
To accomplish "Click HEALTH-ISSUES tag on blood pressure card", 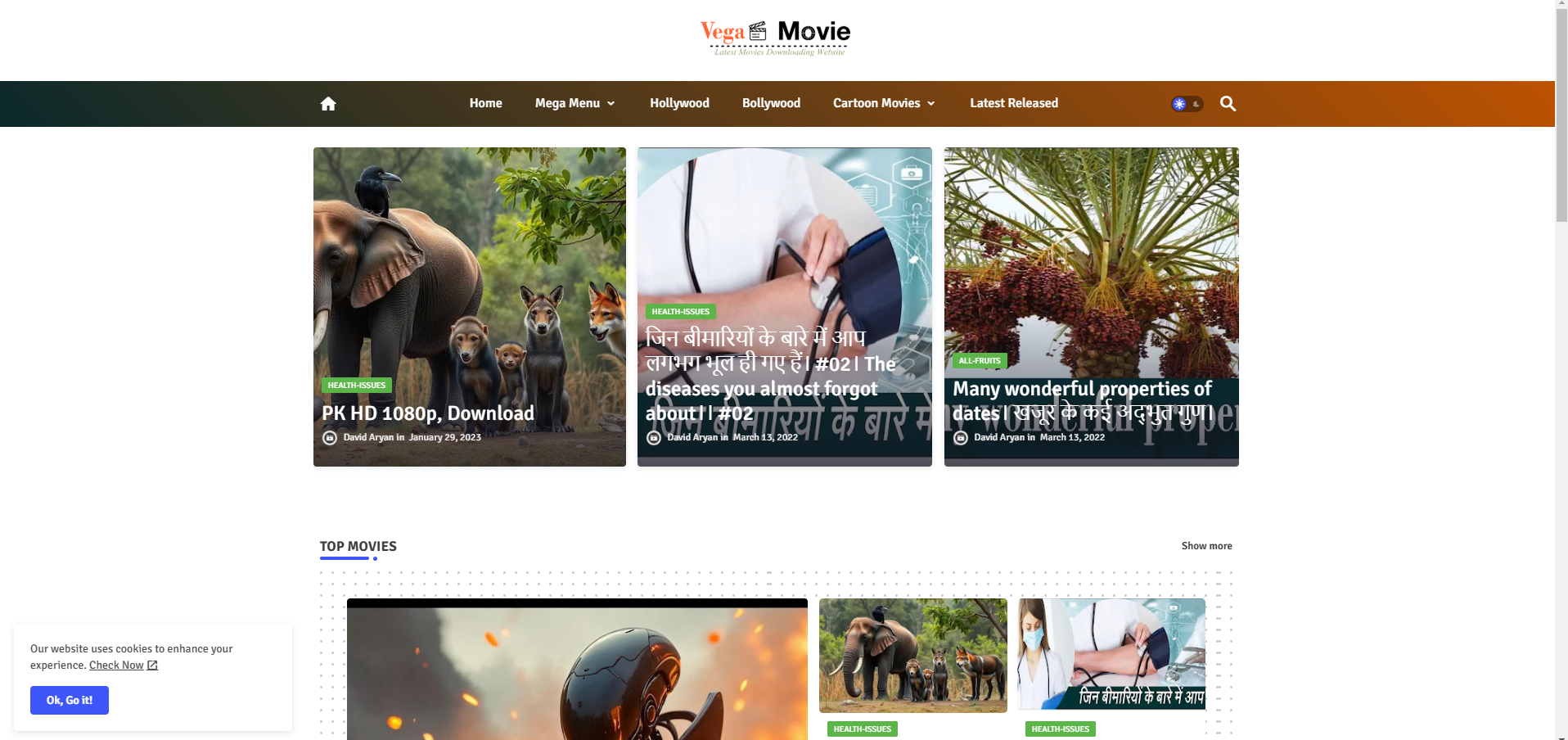I will pyautogui.click(x=681, y=311).
